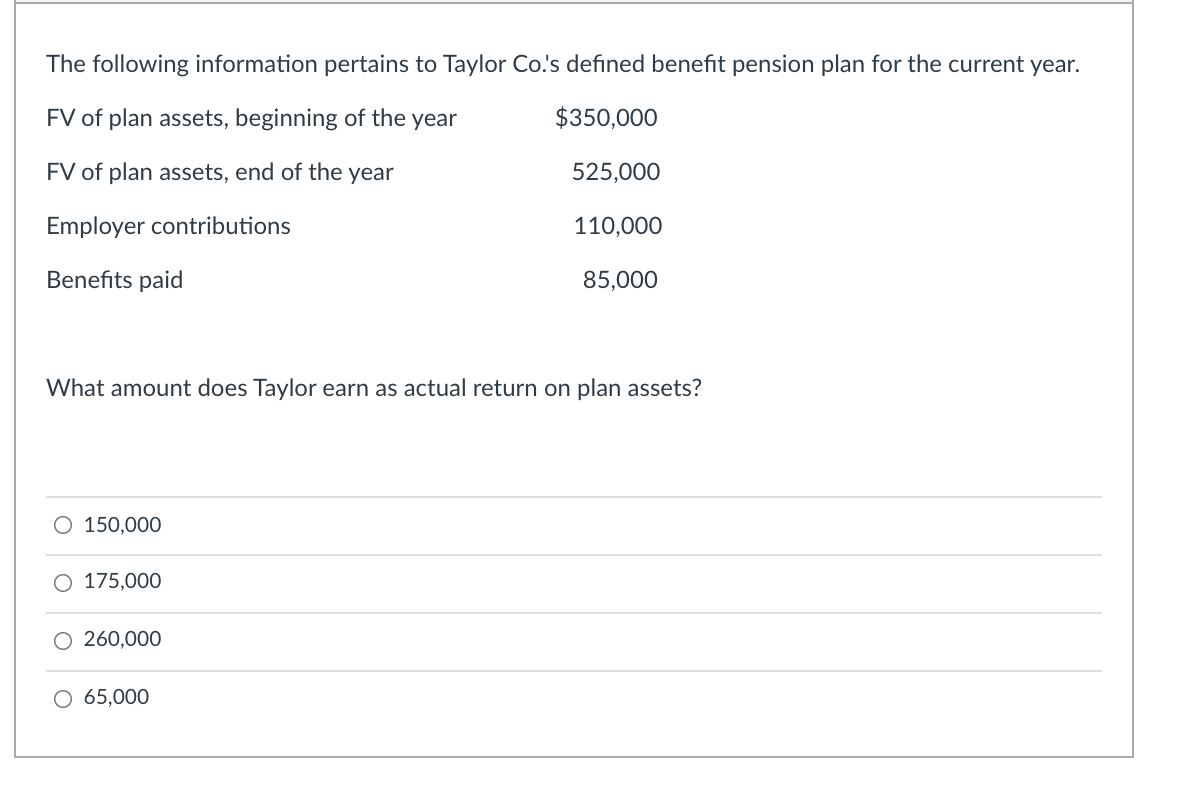The width and height of the screenshot is (1200, 788).
Task: Choose the 175,000 radio option
Action: 64,582
